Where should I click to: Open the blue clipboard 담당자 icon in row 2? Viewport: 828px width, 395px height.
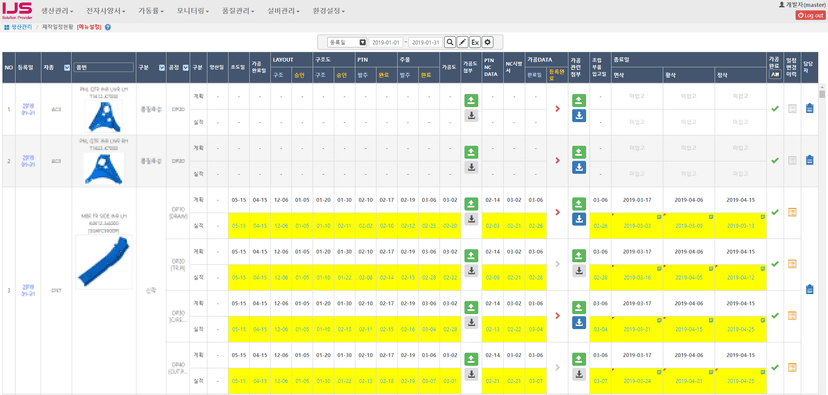coord(809,160)
